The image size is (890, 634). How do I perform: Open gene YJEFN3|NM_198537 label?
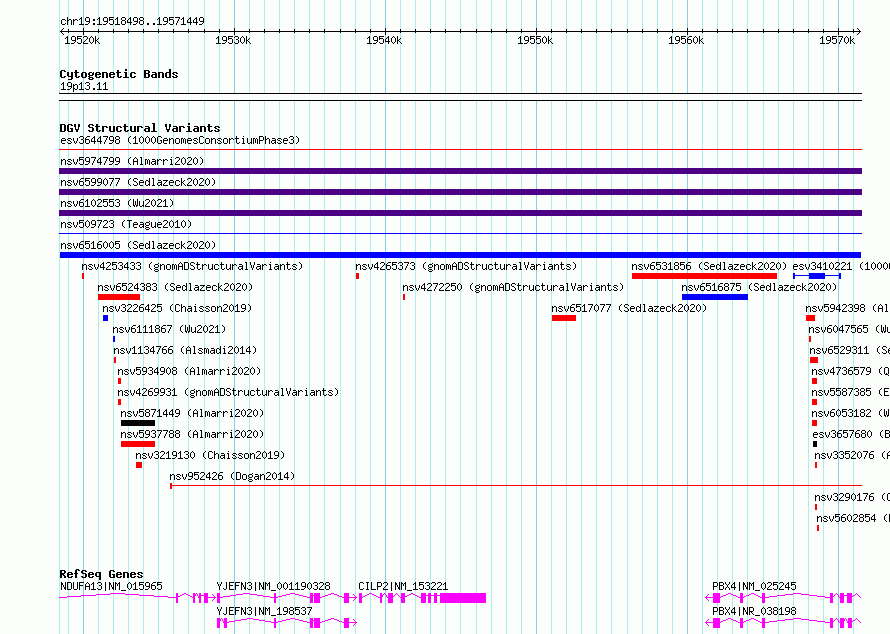pos(265,611)
